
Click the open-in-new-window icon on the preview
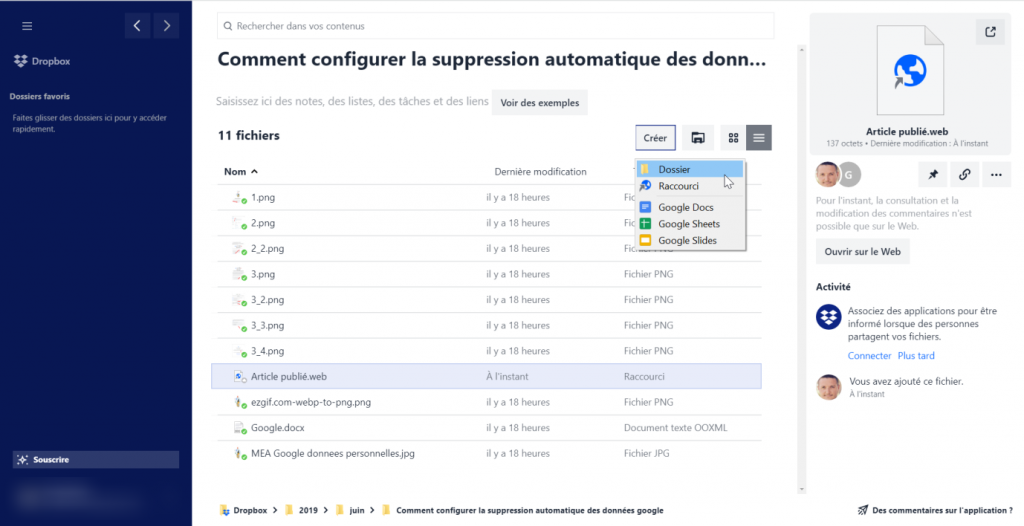point(990,32)
